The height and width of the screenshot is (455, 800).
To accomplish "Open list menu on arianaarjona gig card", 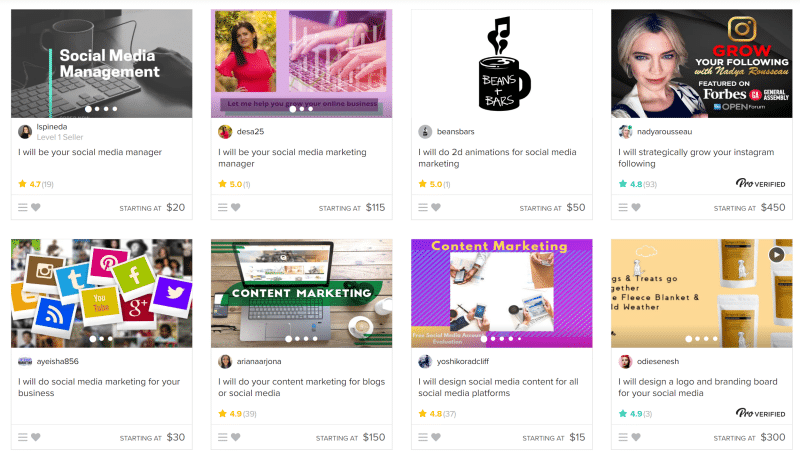I will coord(222,437).
